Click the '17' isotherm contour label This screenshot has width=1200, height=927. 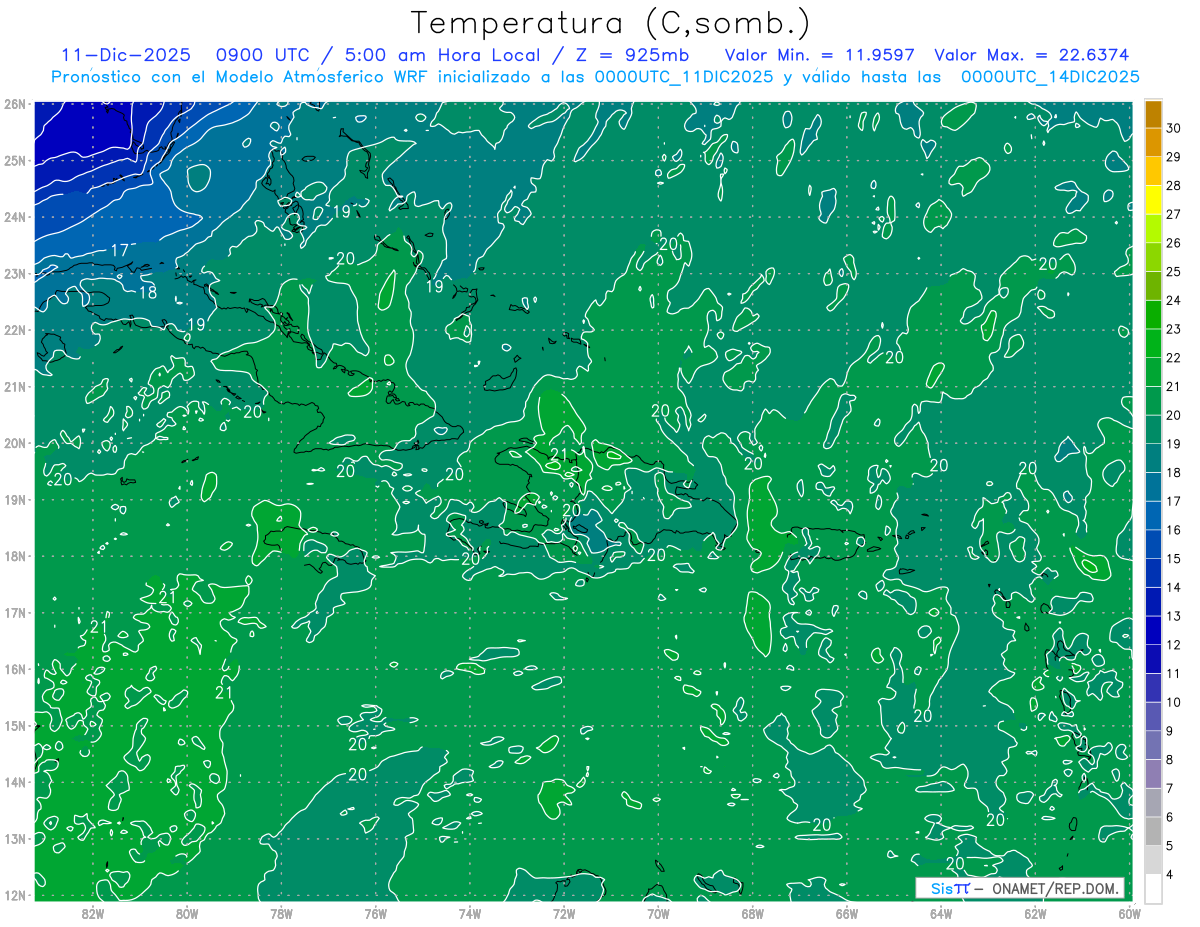[119, 250]
